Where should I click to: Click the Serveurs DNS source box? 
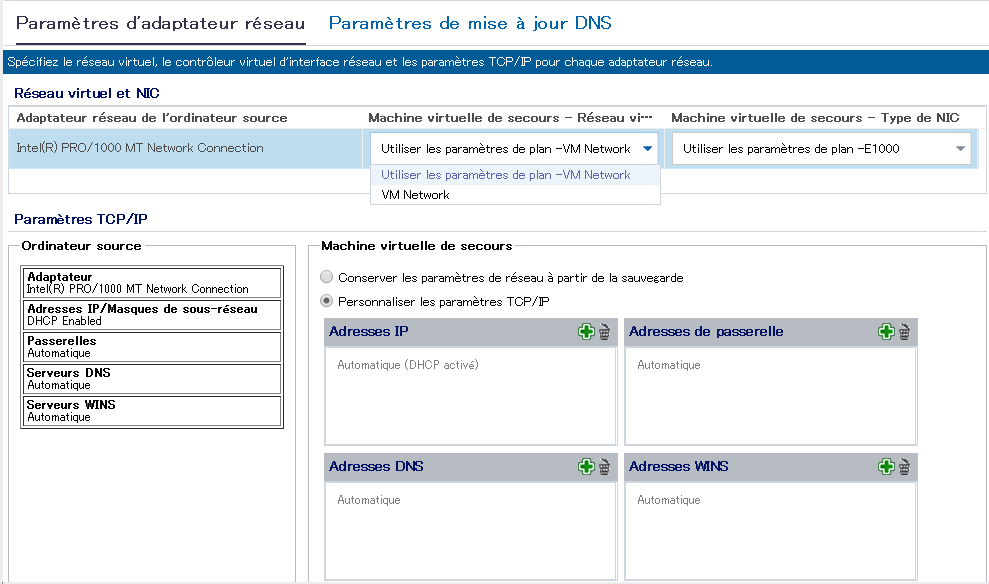coord(151,379)
